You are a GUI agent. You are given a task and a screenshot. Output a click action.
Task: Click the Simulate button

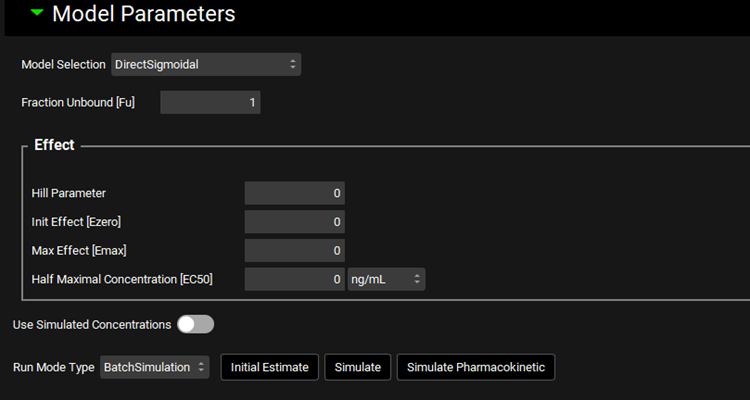click(358, 367)
